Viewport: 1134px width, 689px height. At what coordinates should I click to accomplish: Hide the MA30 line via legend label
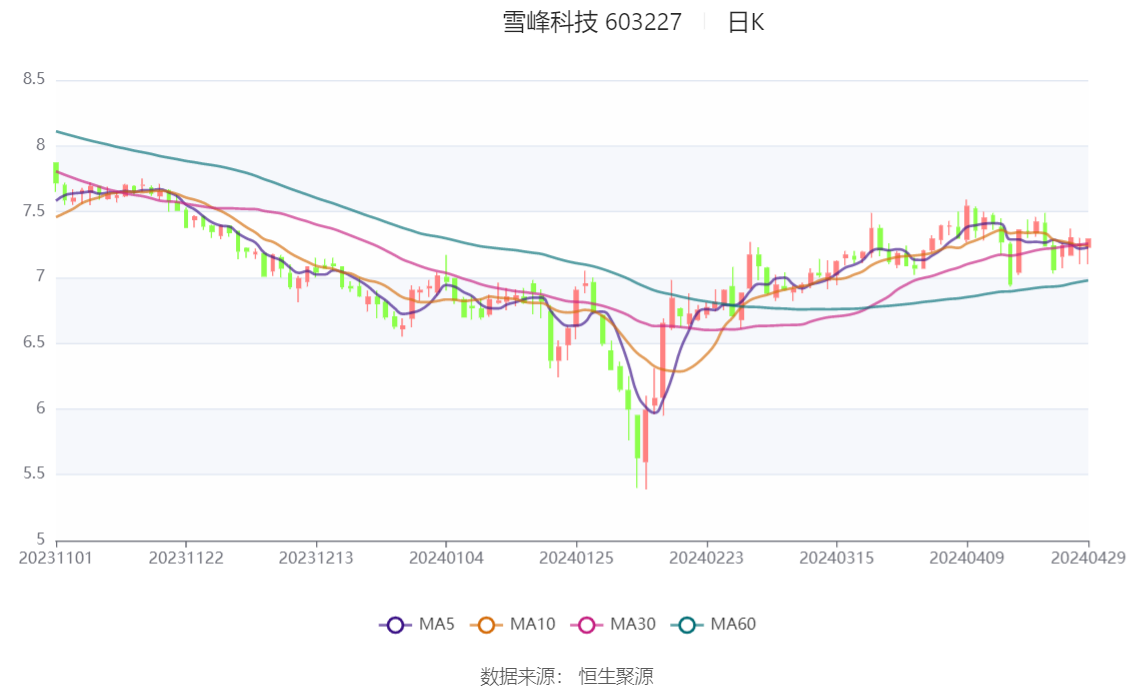point(633,624)
